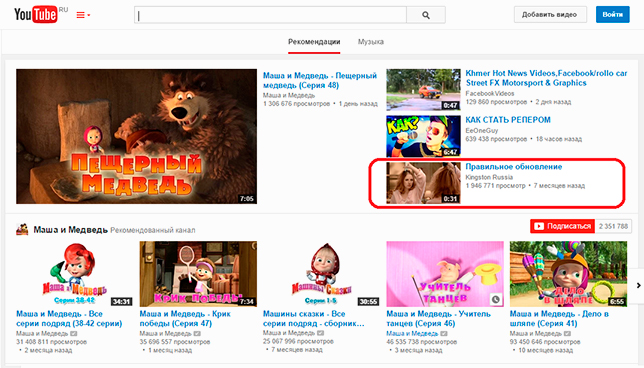
Task: Click the magnifying glass search button
Action: (x=426, y=15)
